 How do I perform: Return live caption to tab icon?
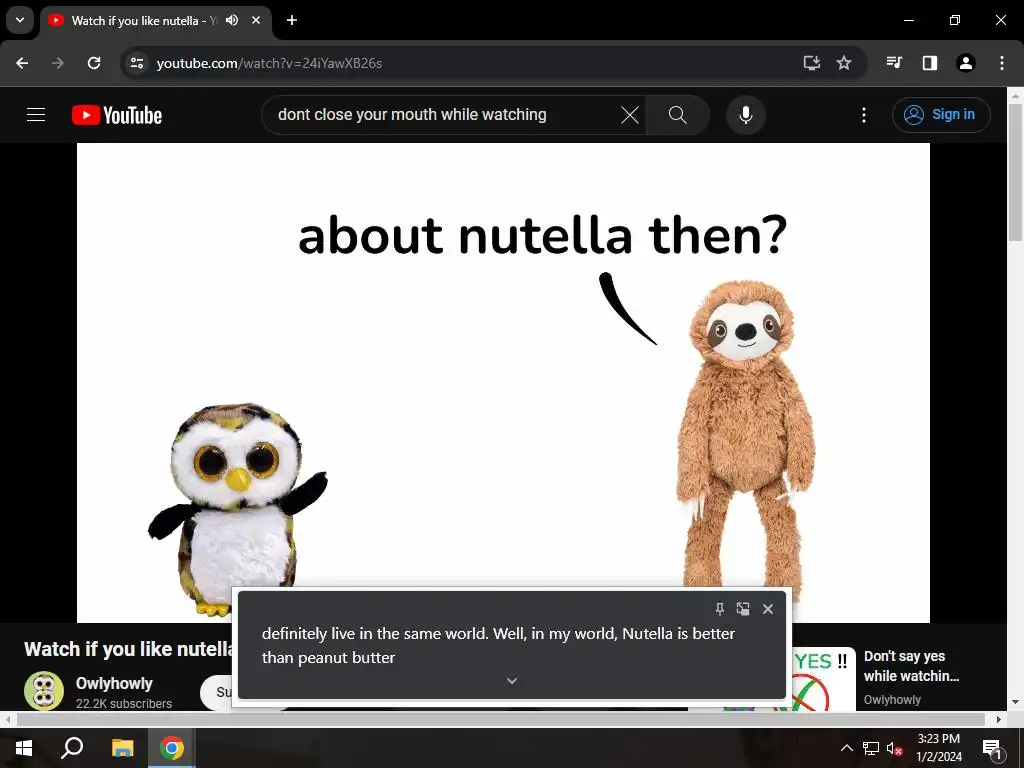(743, 609)
